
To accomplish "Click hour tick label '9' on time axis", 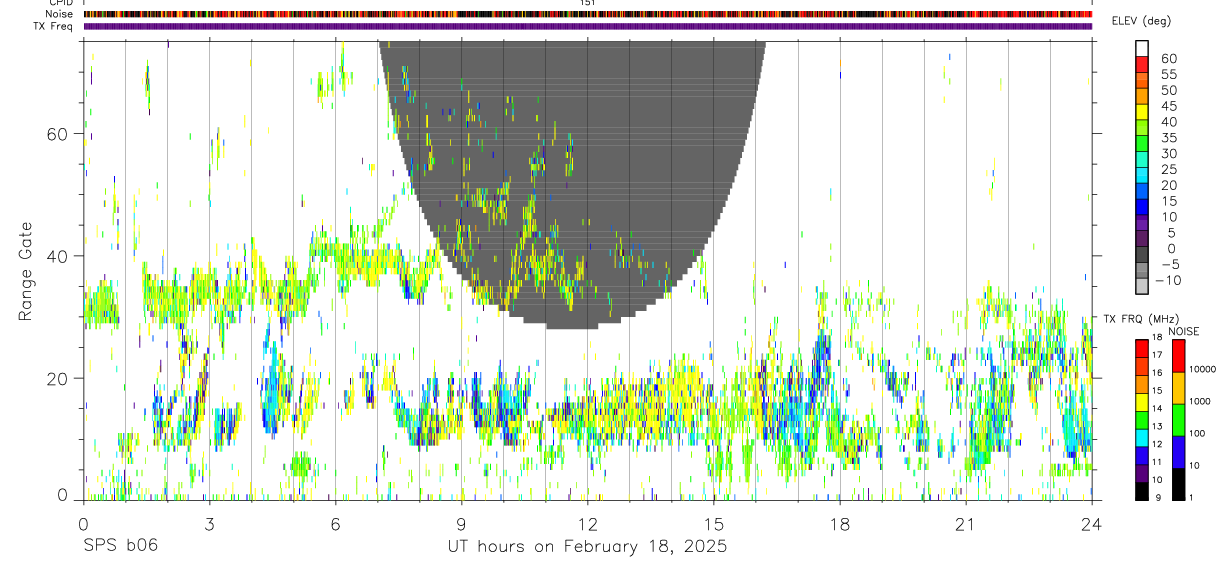I will 461,524.
